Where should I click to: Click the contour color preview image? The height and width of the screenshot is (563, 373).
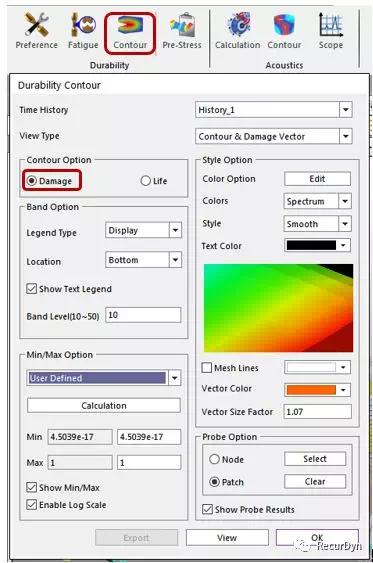coord(279,308)
